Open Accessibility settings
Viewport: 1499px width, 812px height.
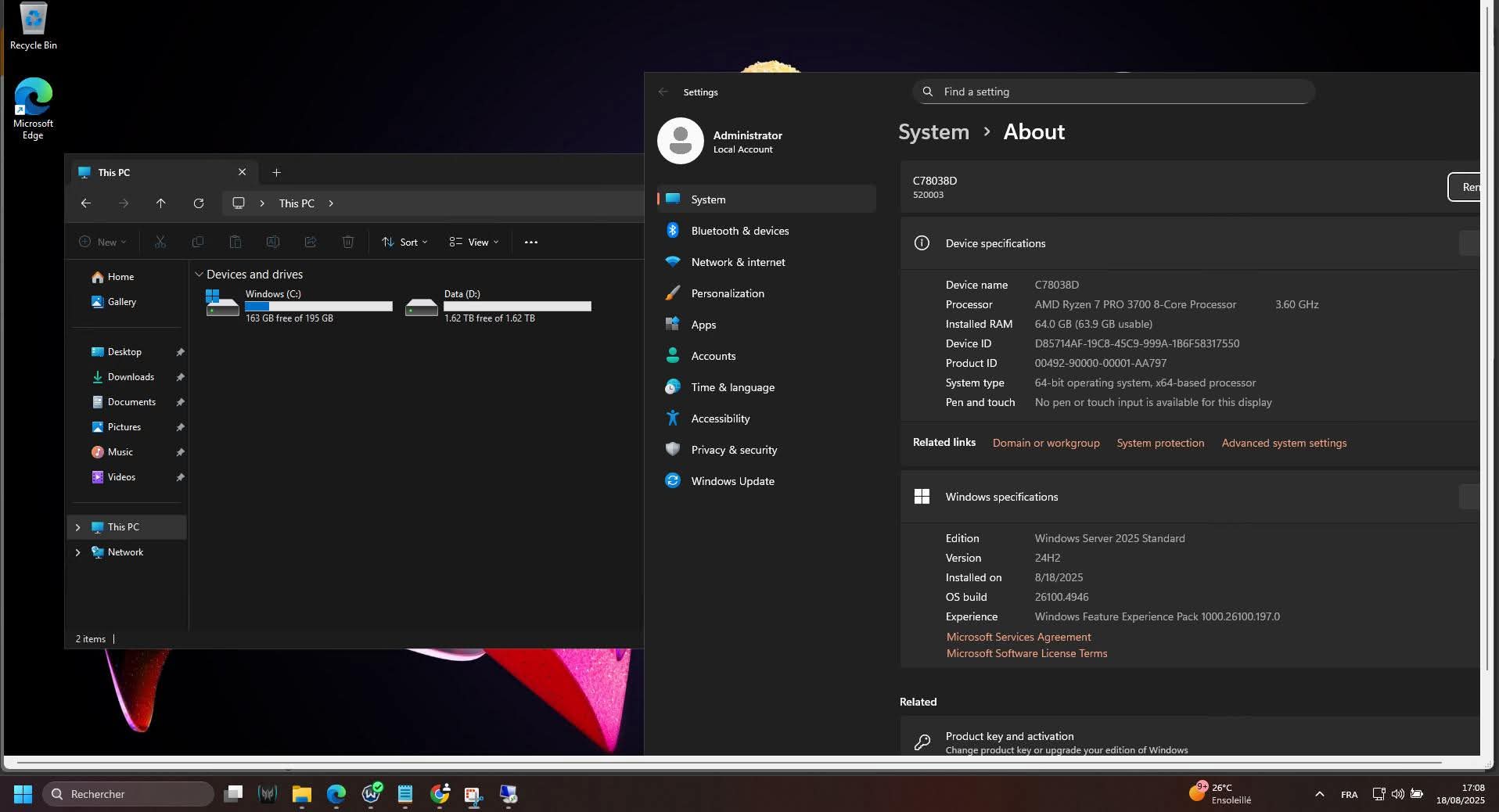tap(766, 419)
